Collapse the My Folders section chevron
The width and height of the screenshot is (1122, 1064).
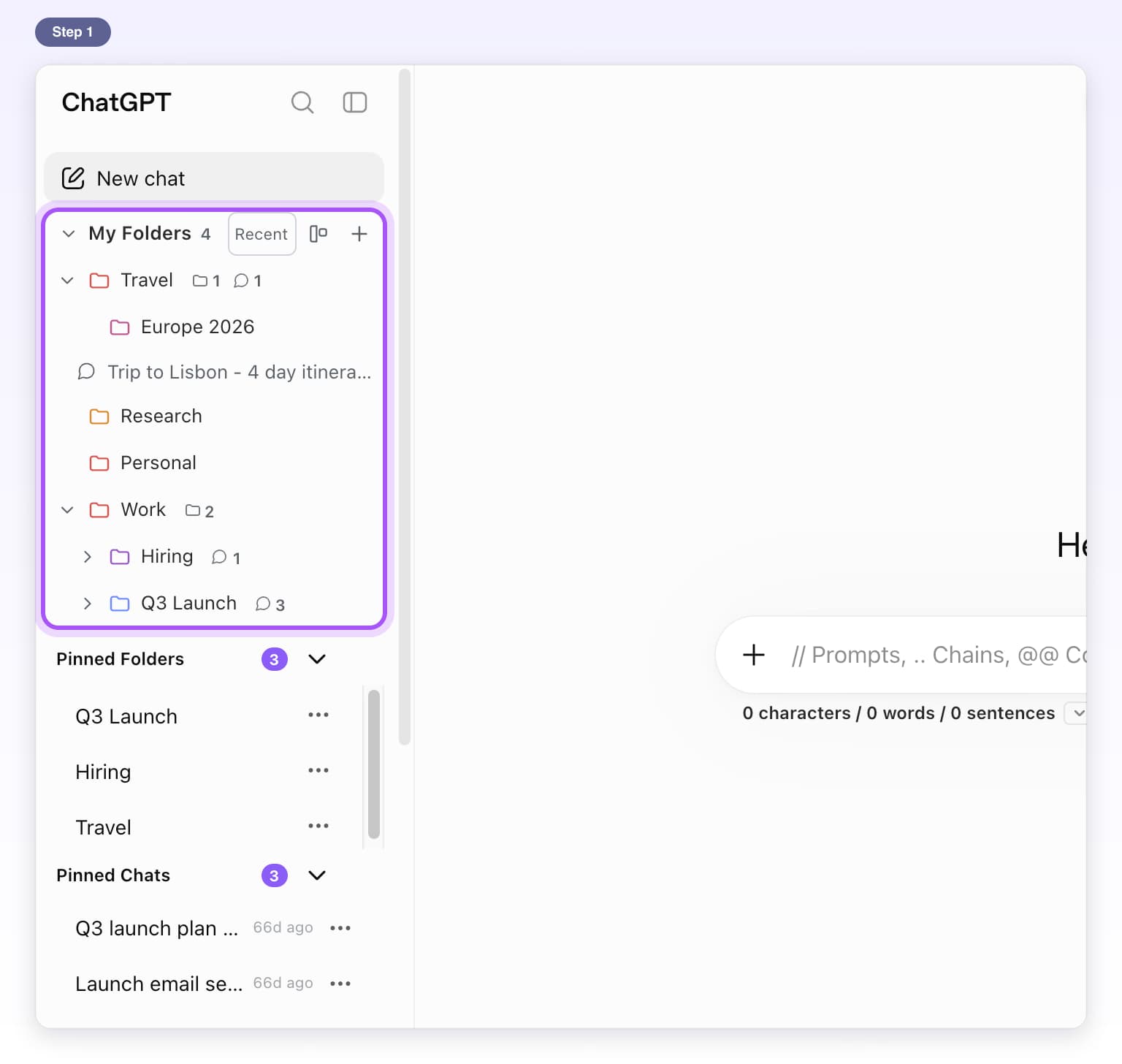pyautogui.click(x=69, y=234)
